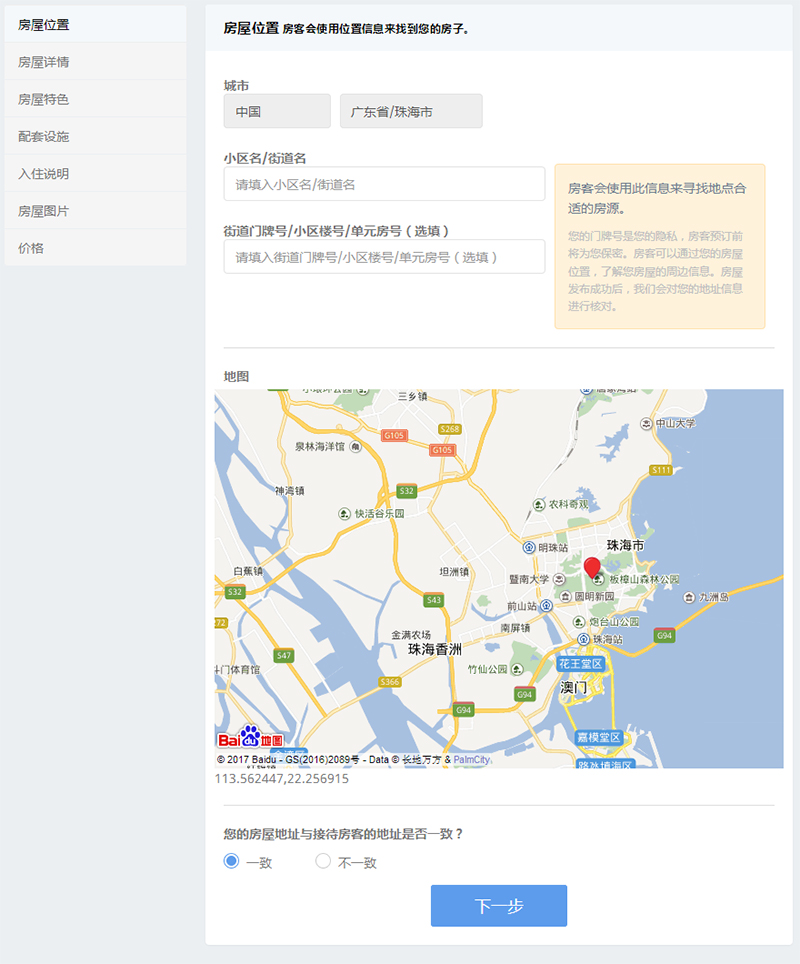Click the 农科奇观 attraction icon on the map
Viewport: 800px width, 964px height.
pyautogui.click(x=538, y=504)
